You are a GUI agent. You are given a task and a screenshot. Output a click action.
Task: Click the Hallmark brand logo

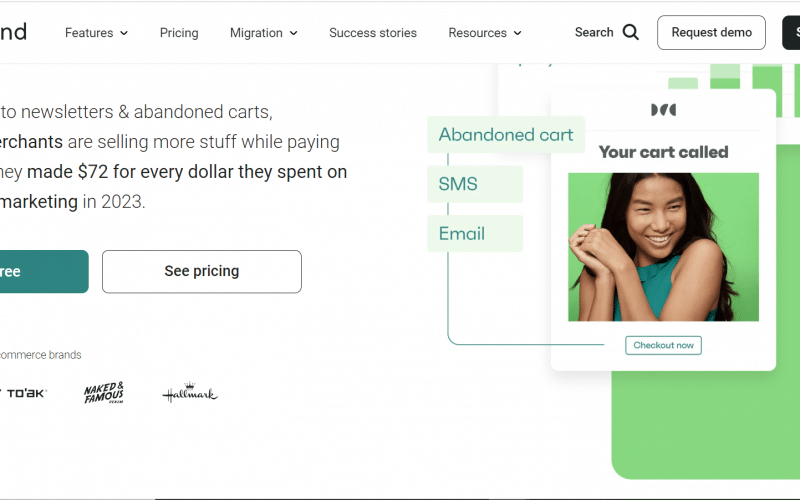tap(190, 394)
